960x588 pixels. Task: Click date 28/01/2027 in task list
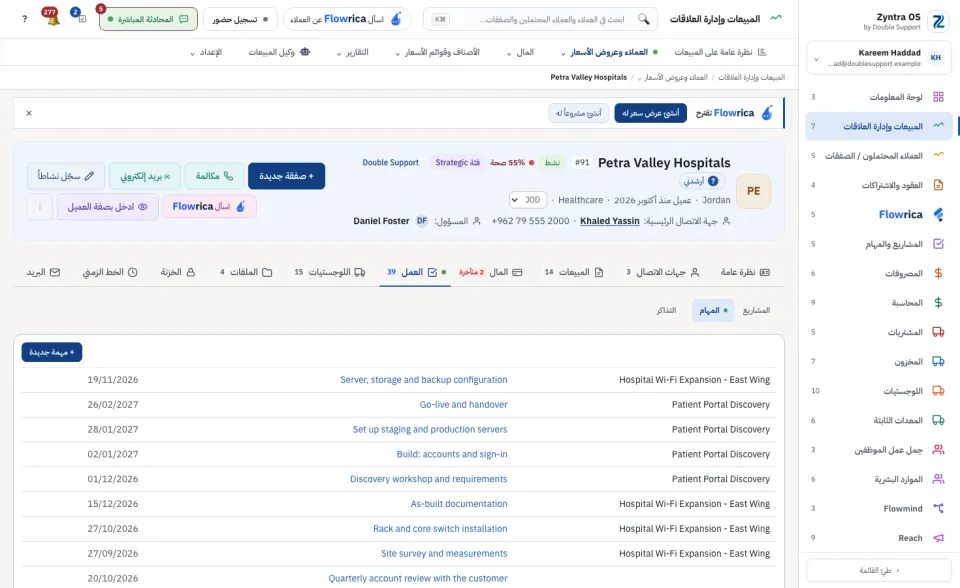(x=113, y=429)
